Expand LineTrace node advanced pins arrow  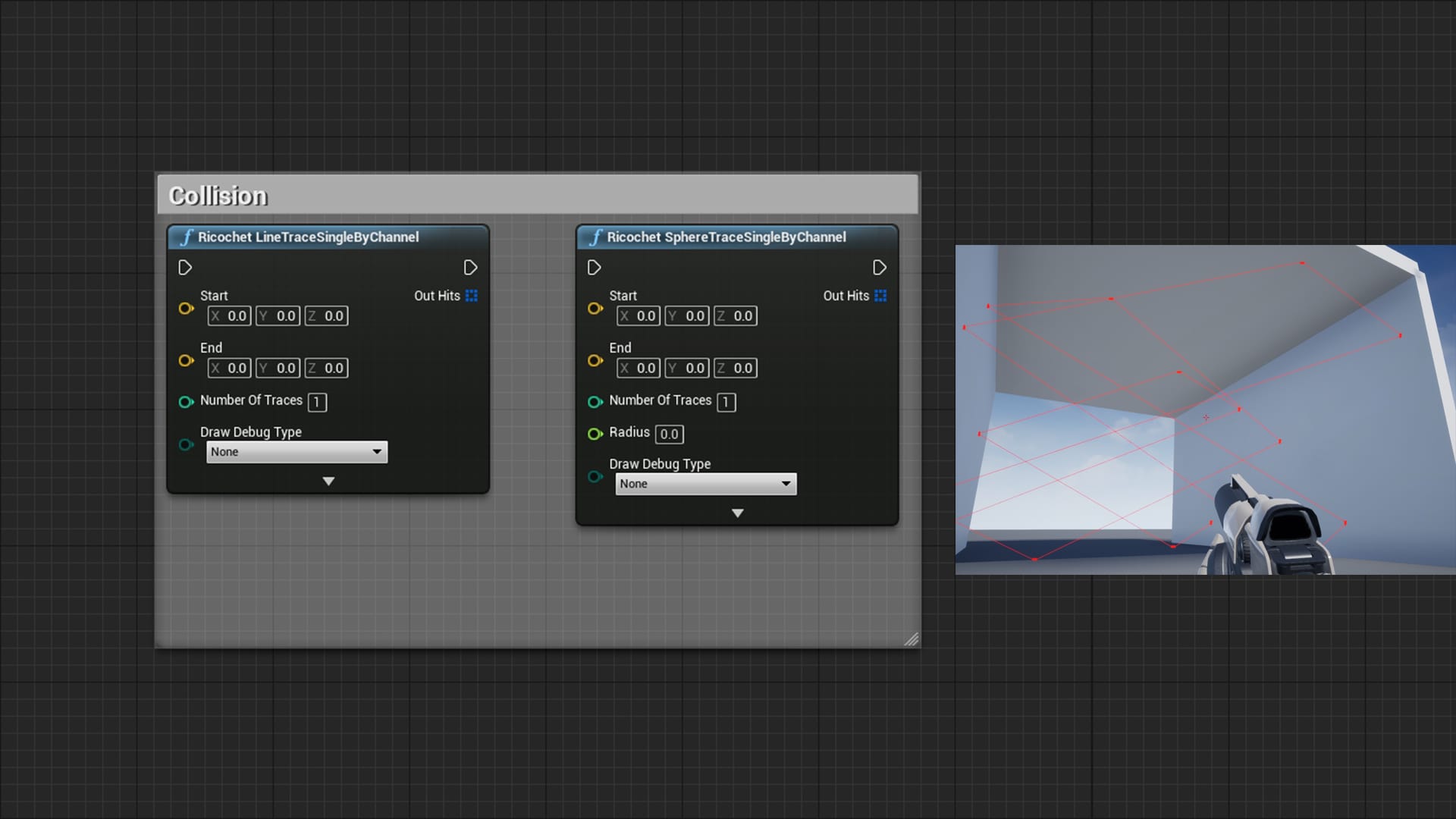328,482
